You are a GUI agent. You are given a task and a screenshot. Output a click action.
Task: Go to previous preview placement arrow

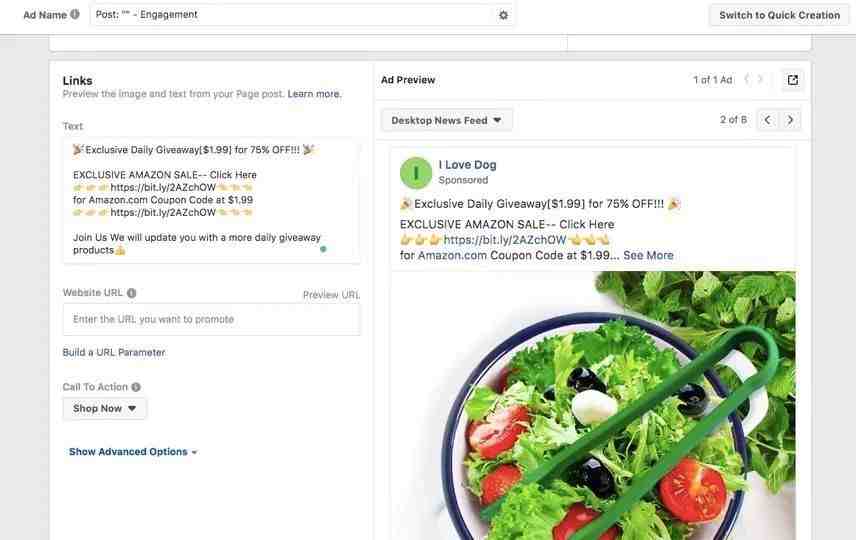point(768,120)
